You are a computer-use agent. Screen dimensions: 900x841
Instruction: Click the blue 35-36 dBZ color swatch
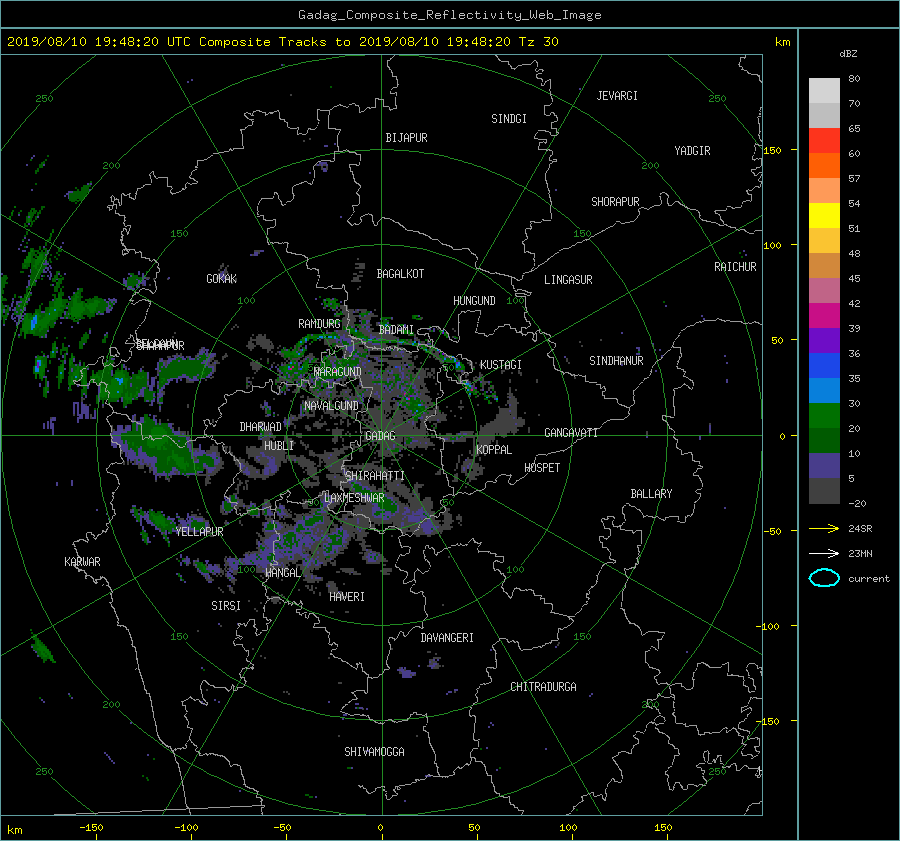point(824,366)
